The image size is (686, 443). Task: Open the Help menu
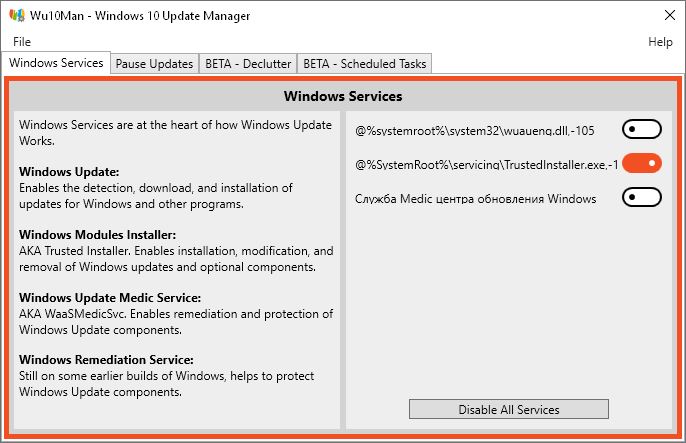pos(660,42)
